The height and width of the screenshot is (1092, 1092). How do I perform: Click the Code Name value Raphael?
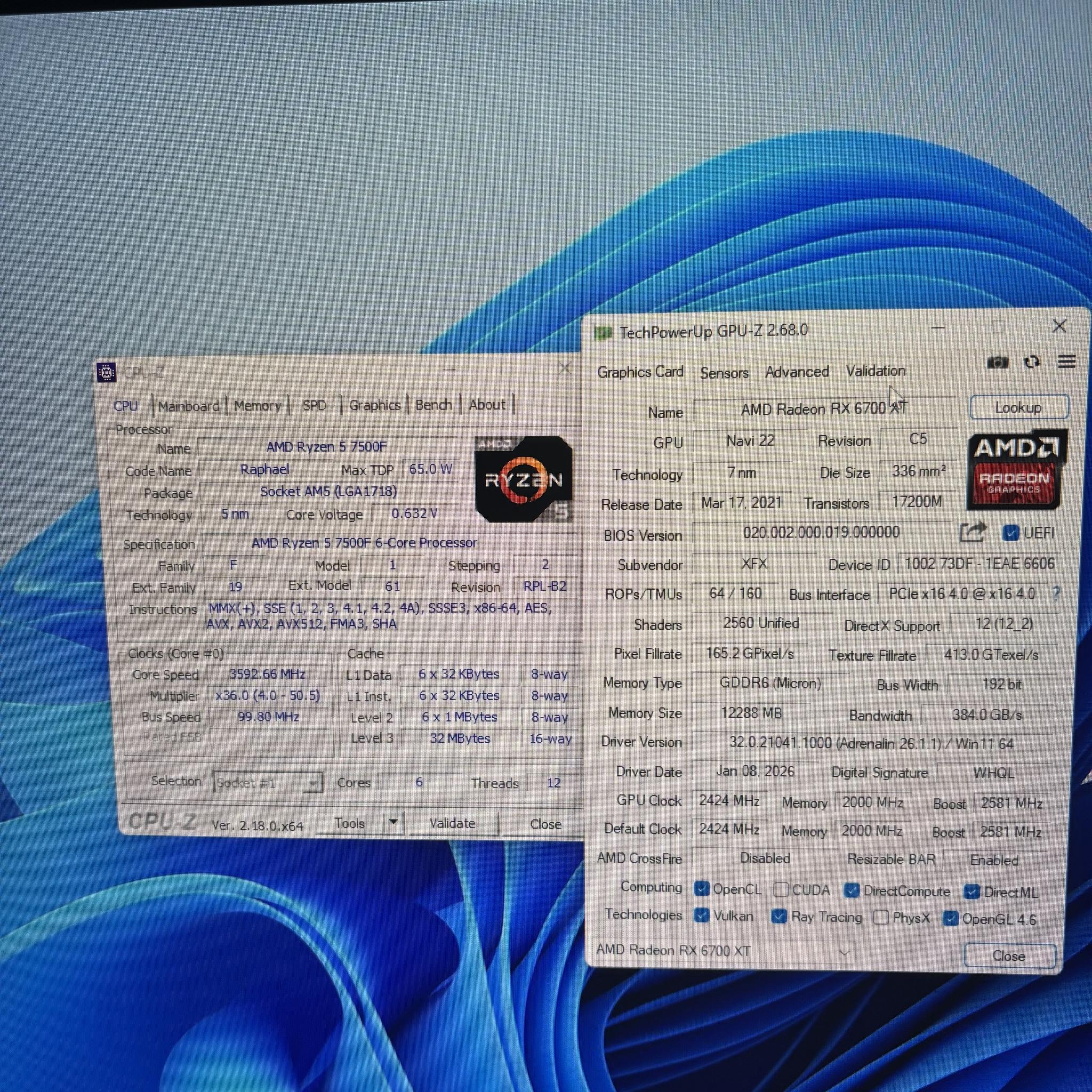click(264, 469)
